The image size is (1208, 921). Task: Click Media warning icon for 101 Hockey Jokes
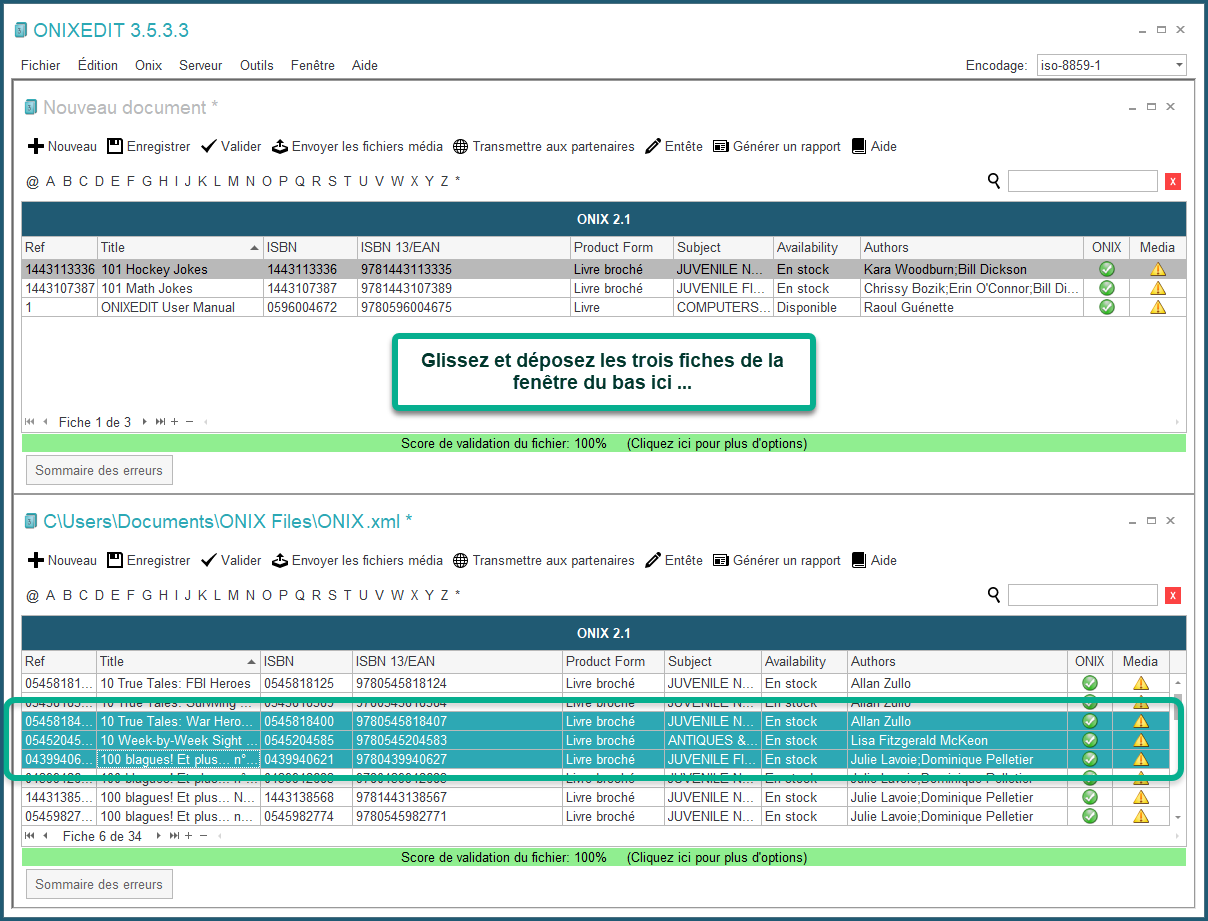(1158, 269)
